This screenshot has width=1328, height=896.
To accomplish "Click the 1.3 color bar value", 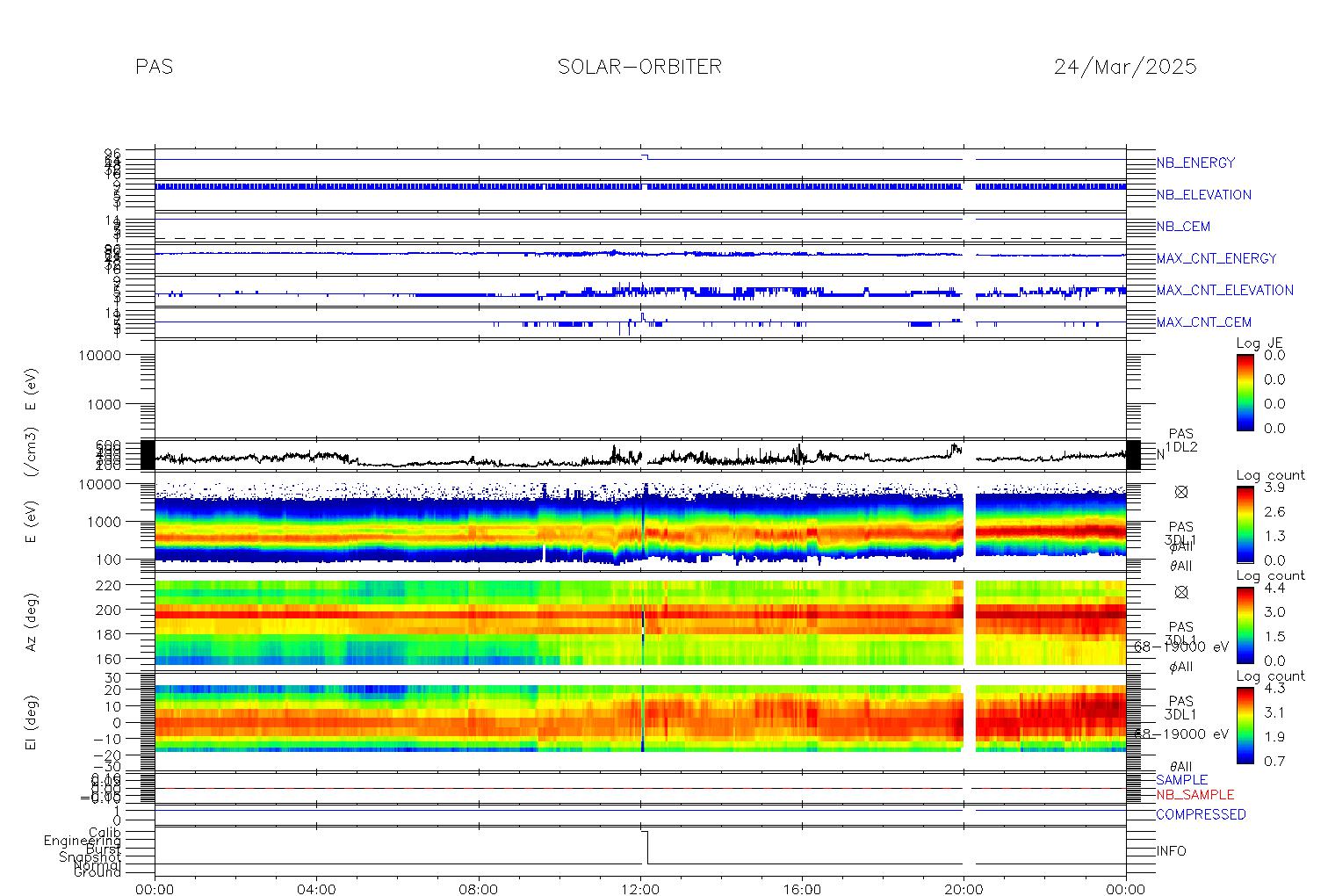I will 1274,536.
